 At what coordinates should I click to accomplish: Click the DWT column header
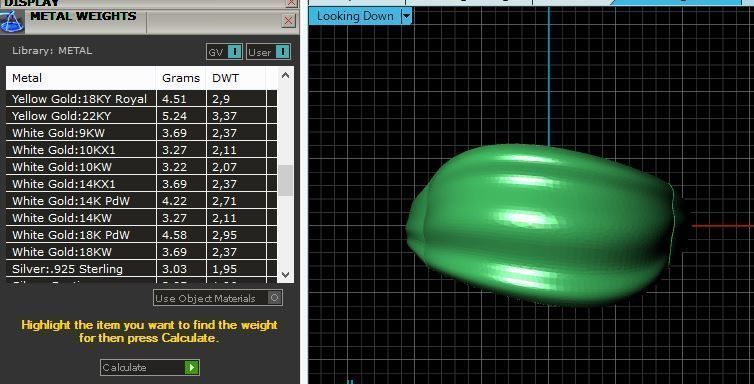[236, 78]
